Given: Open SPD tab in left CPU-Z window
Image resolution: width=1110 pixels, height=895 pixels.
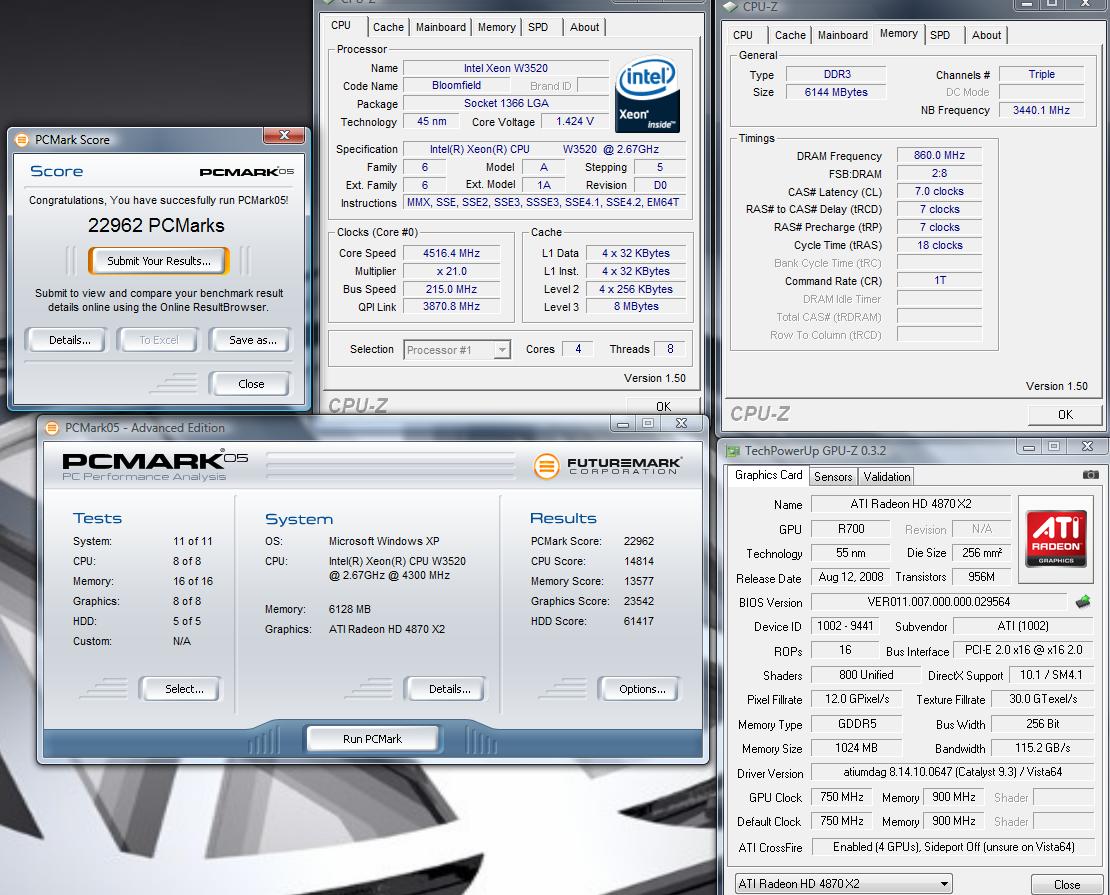Looking at the screenshot, I should click(538, 27).
